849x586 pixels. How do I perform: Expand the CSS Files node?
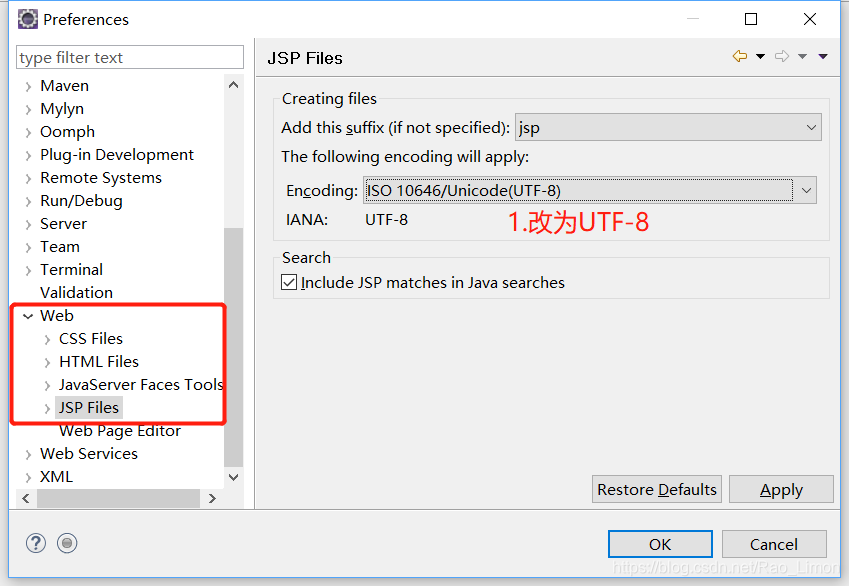pos(48,340)
